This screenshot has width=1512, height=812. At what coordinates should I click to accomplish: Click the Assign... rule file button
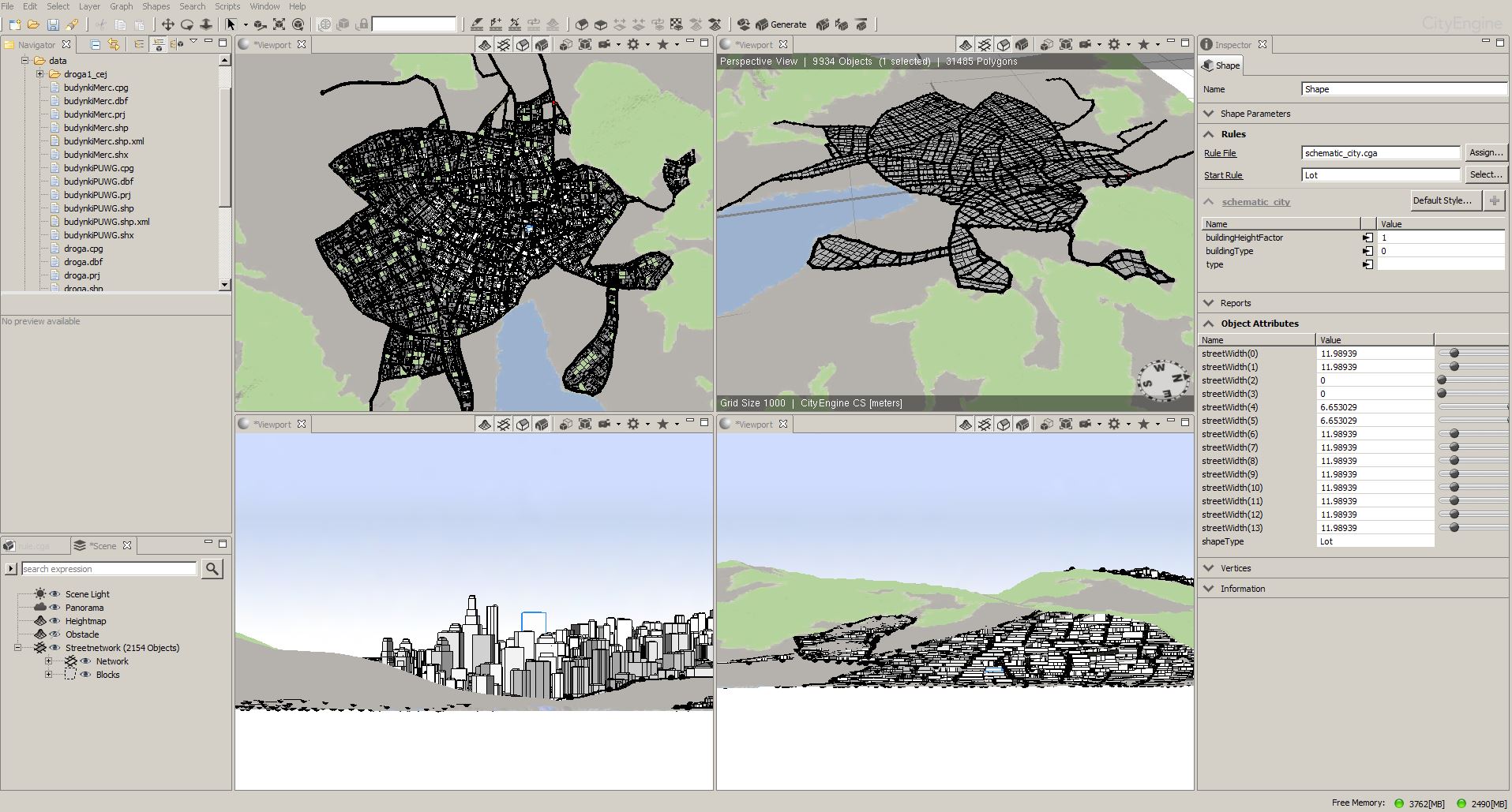pos(1486,152)
